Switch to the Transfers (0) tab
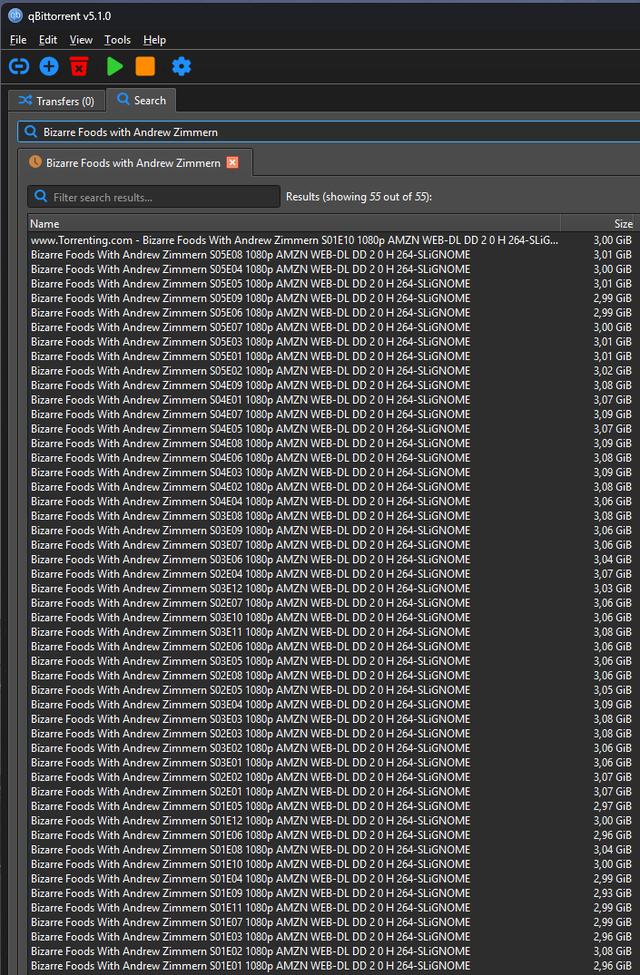The width and height of the screenshot is (640, 975). [56, 101]
